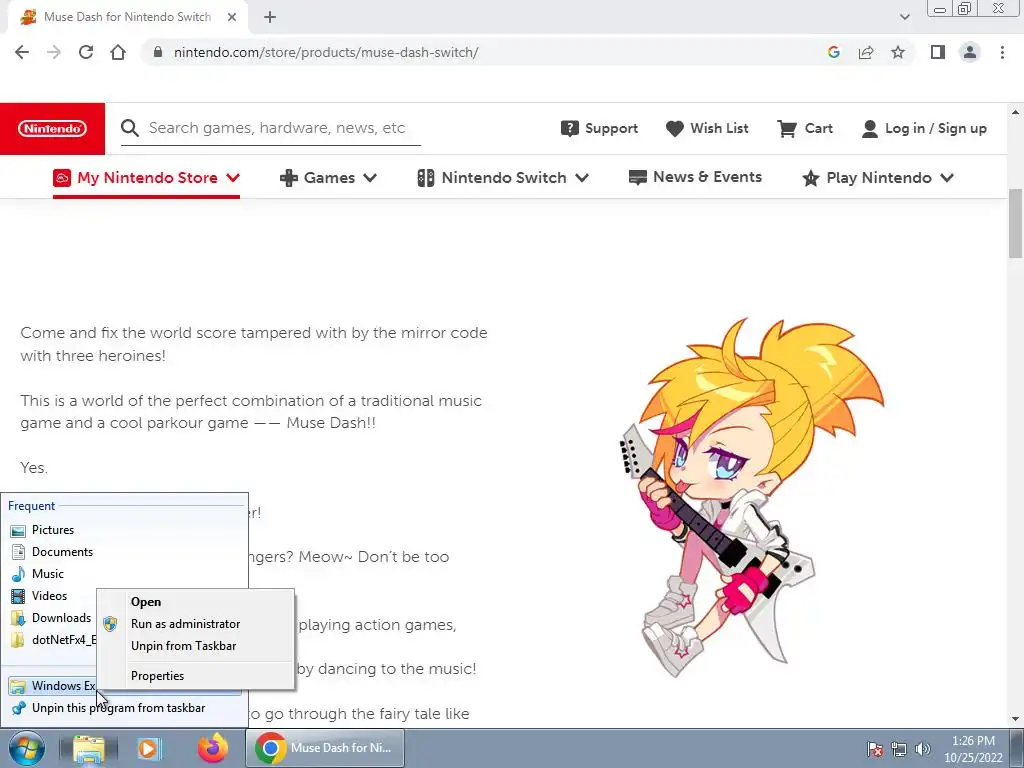This screenshot has height=768, width=1024.
Task: Open News & Events
Action: [x=695, y=177]
